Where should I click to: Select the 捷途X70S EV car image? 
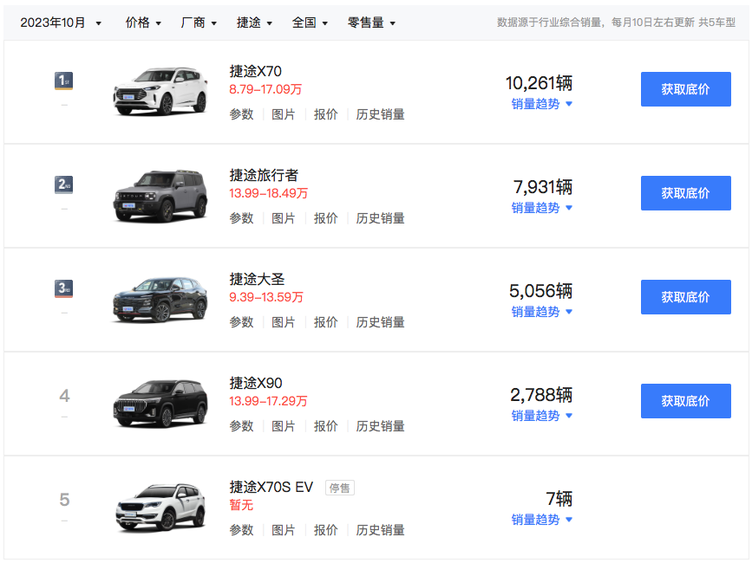[160, 507]
